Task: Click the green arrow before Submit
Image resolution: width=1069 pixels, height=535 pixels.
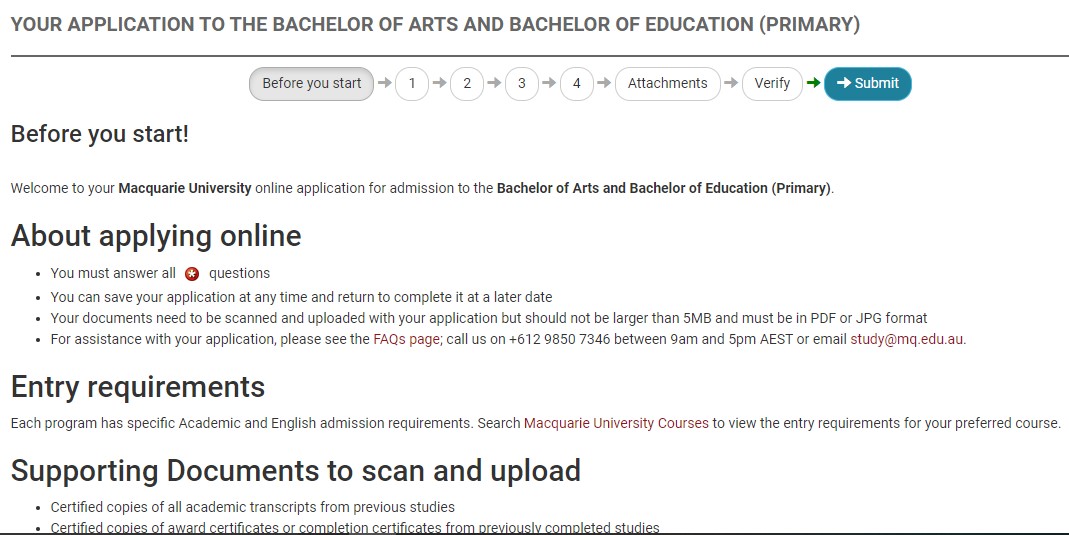Action: click(x=813, y=83)
